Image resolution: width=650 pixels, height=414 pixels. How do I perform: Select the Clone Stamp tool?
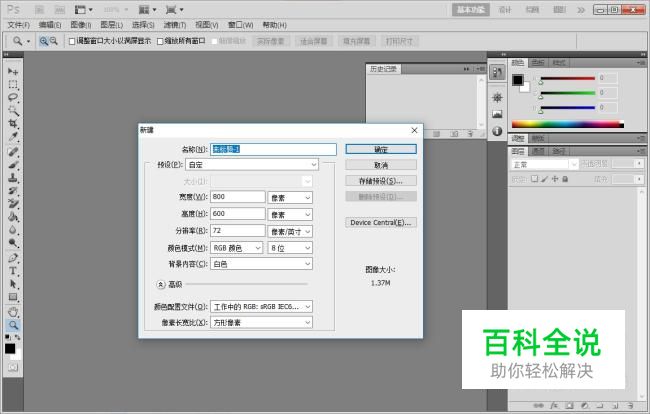point(13,178)
